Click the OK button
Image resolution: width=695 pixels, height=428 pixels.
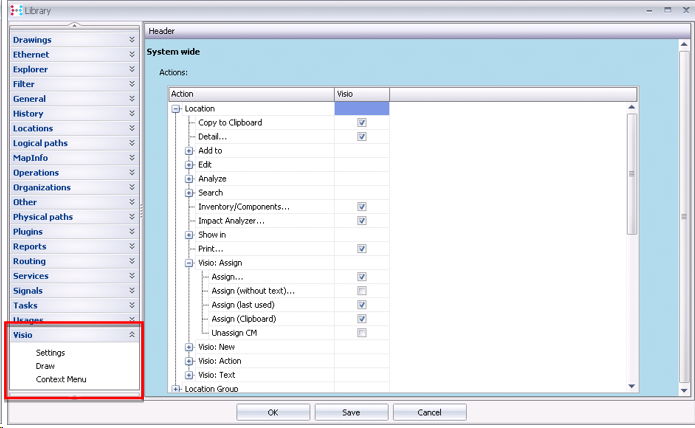[x=273, y=412]
